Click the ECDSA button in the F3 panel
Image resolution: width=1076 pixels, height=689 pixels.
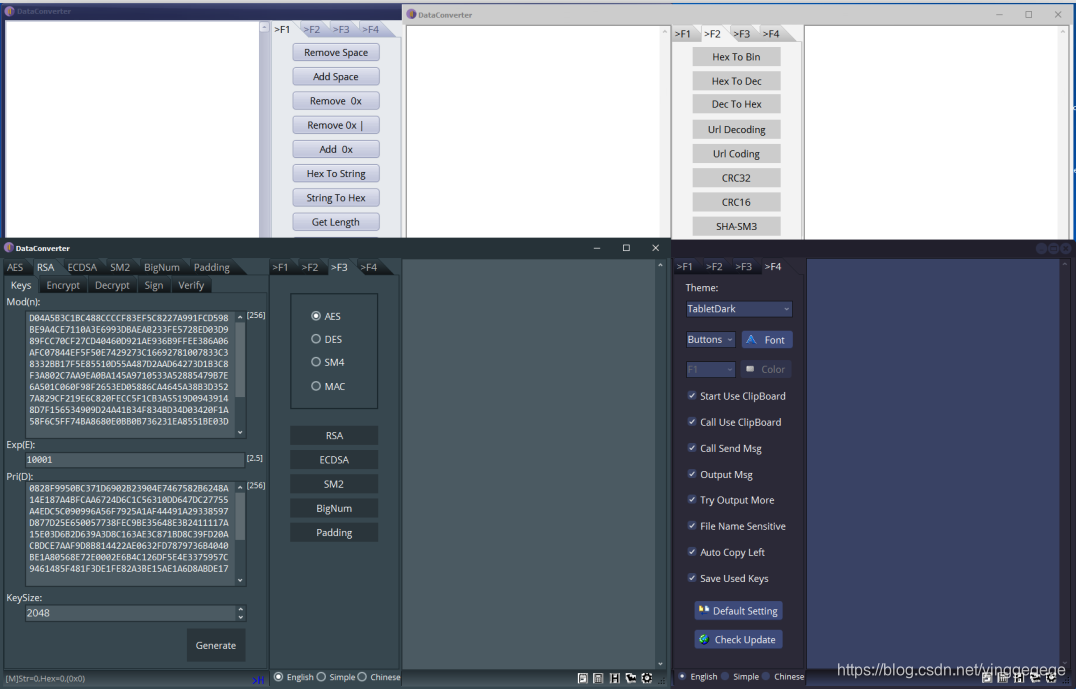click(x=334, y=460)
